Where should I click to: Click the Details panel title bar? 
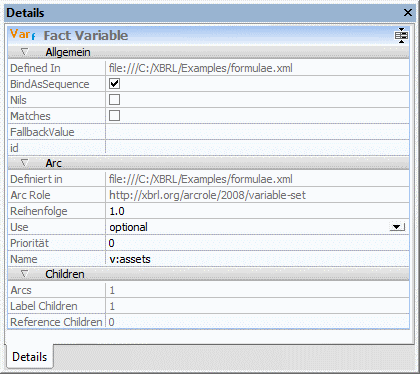210,13
